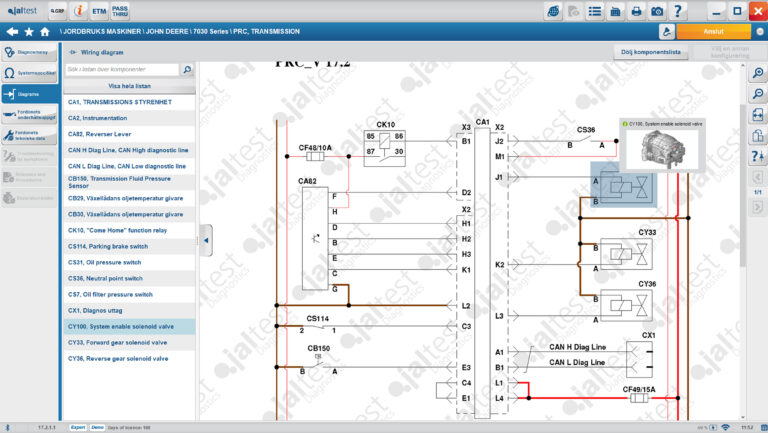Open help with the question mark icon
Viewport: 768px width, 433px height.
(x=678, y=11)
